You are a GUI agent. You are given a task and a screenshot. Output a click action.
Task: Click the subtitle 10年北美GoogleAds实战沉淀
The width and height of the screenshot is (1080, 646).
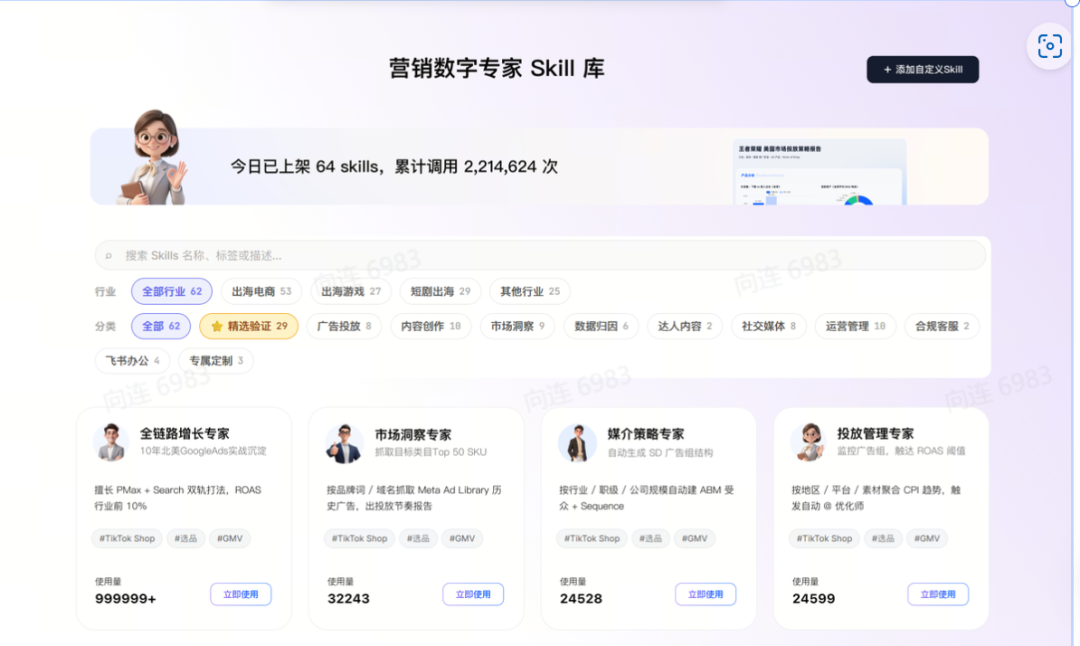tap(203, 451)
